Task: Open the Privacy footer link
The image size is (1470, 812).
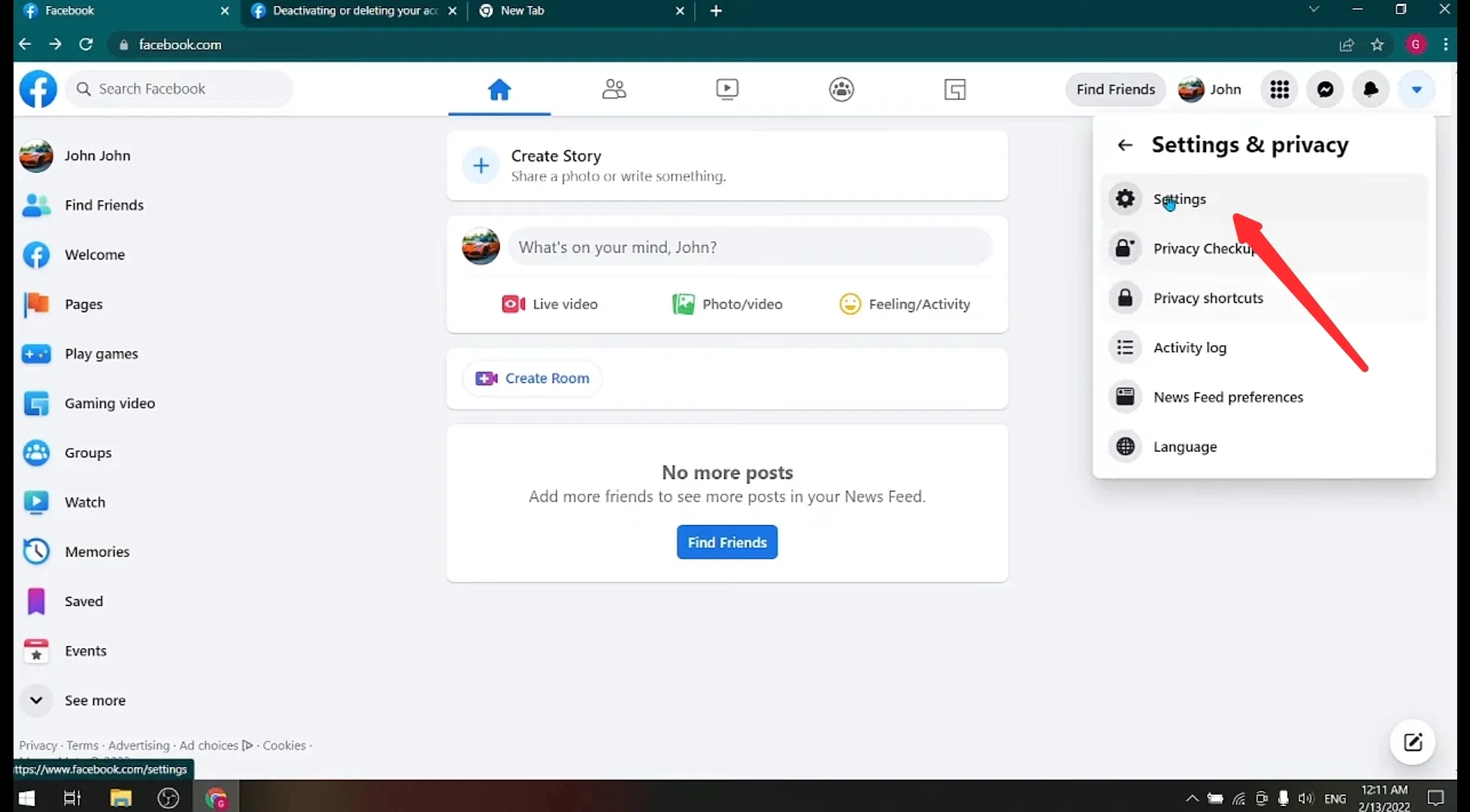Action: (x=38, y=745)
